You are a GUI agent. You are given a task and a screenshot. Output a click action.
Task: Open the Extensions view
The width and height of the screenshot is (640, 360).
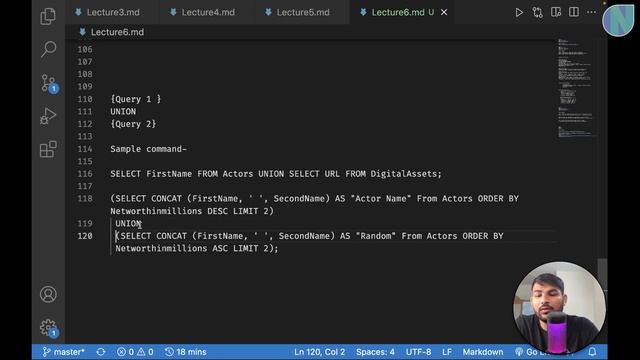click(48, 149)
